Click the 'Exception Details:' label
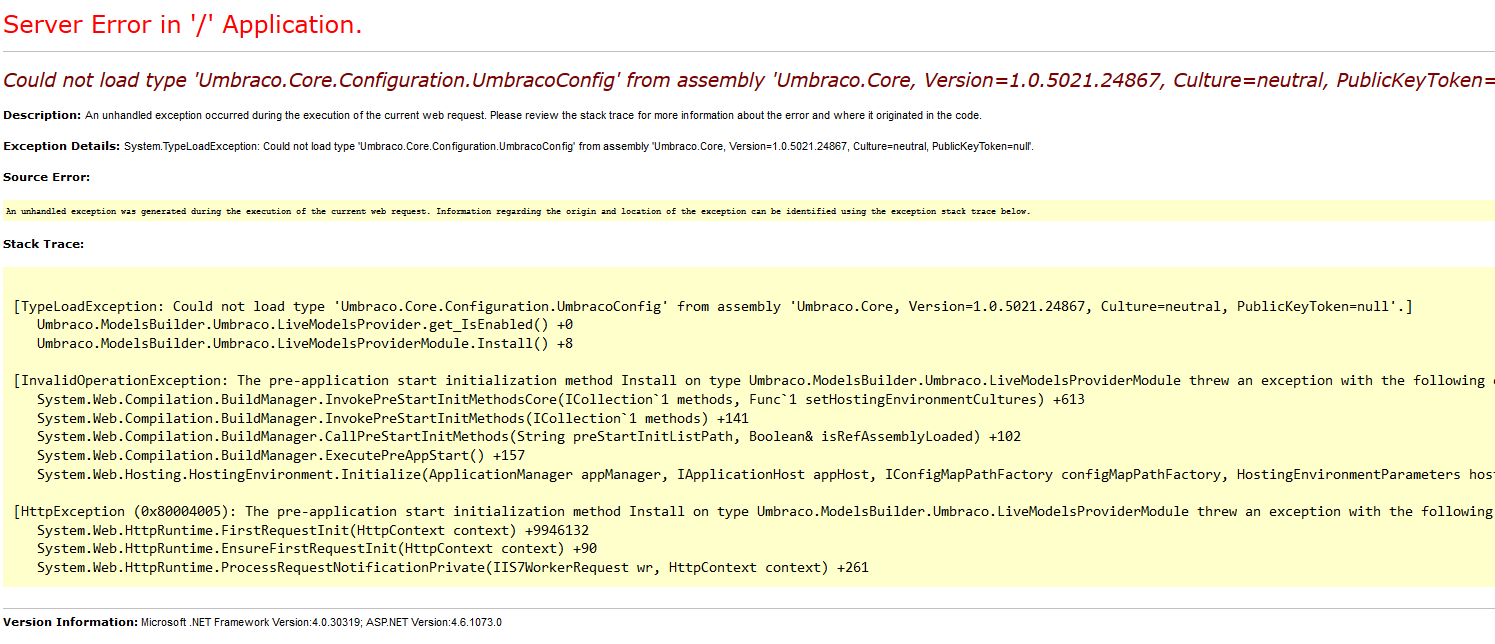The image size is (1495, 644). (61, 146)
